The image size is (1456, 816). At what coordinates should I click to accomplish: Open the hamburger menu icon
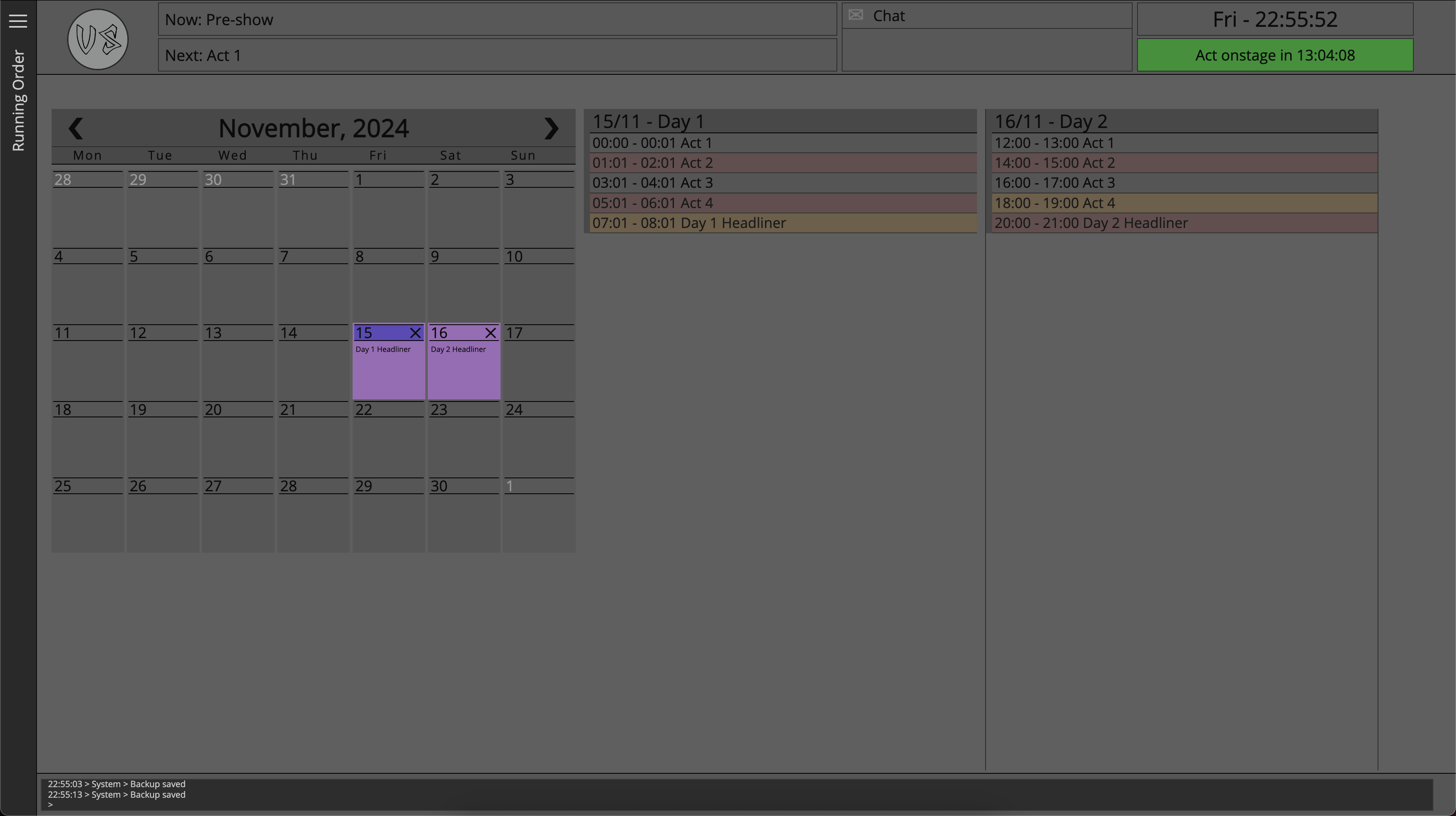18,21
